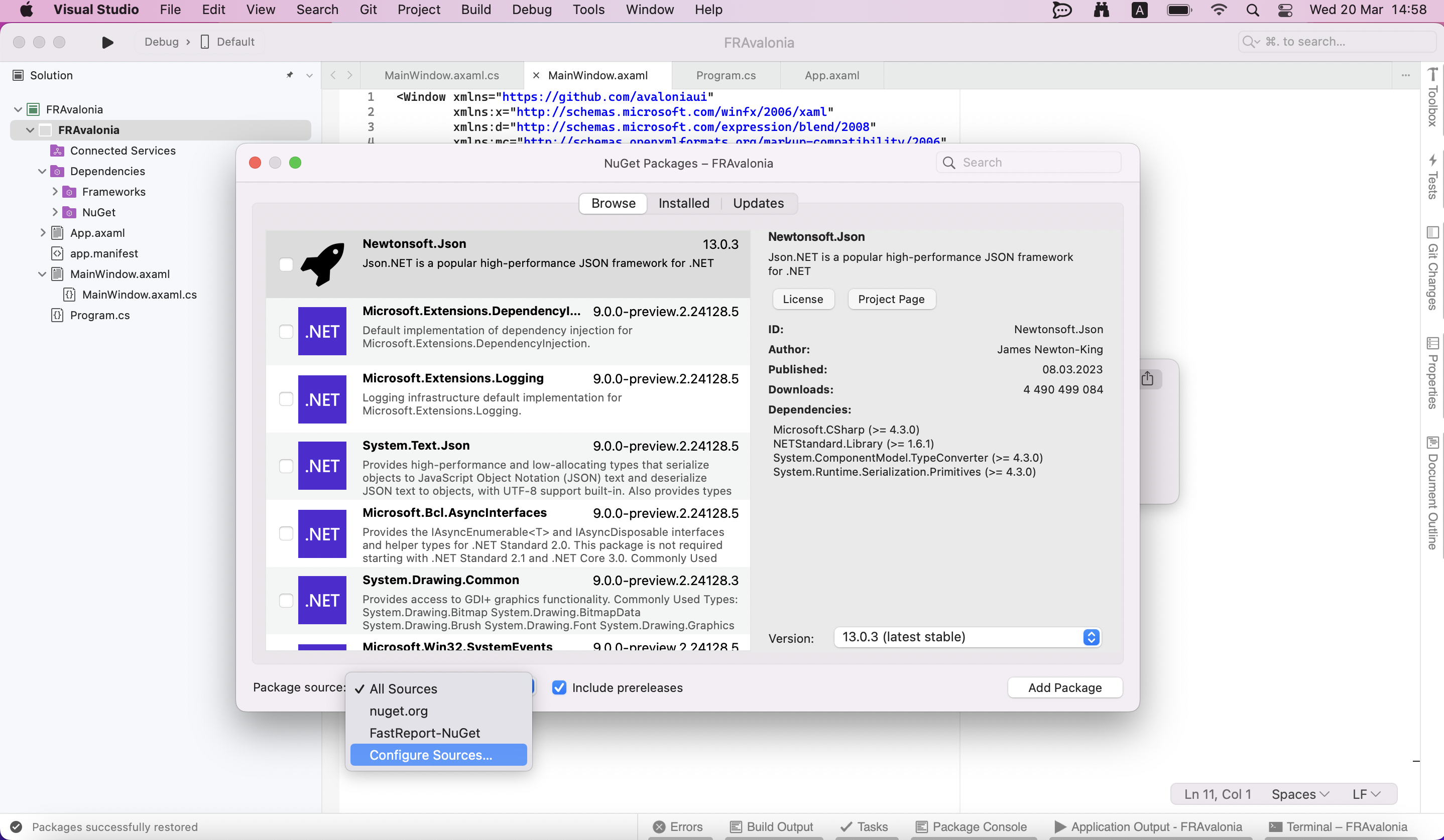Open the Solution pad options chevron
Screen dimensions: 1444x840
click(x=309, y=75)
